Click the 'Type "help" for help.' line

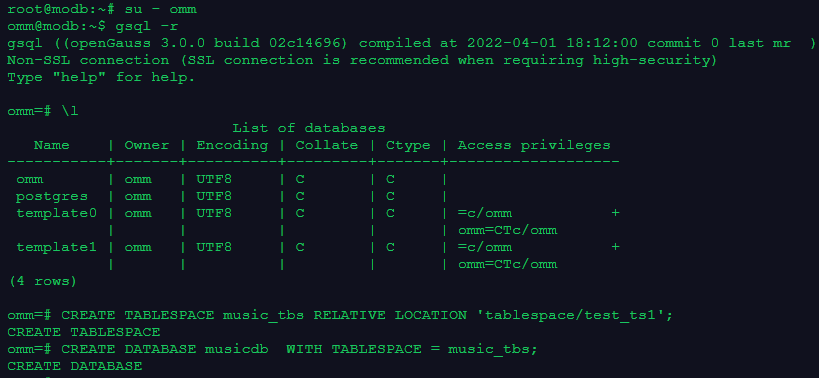click(x=101, y=78)
